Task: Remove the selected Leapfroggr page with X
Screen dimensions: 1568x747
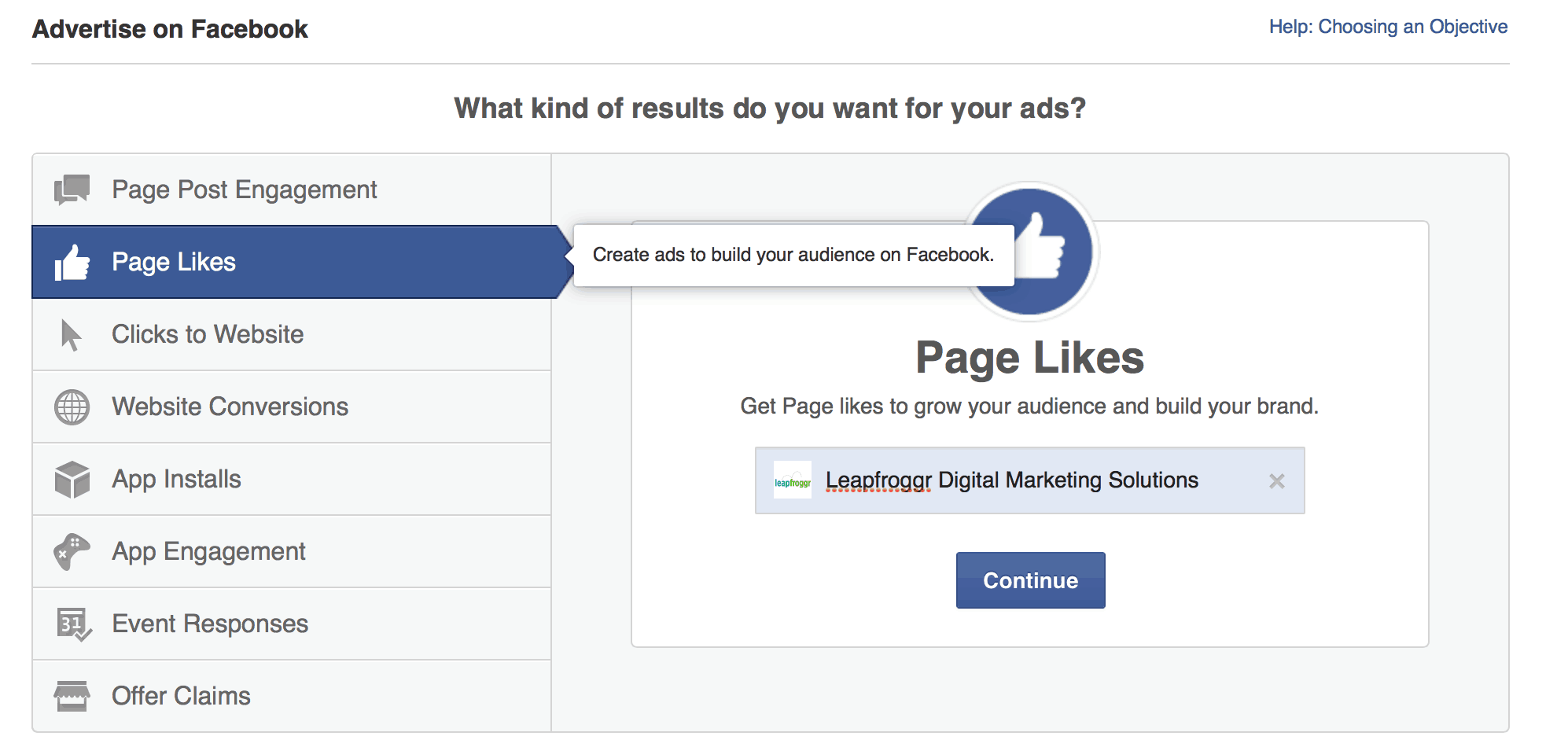Action: click(x=1277, y=481)
